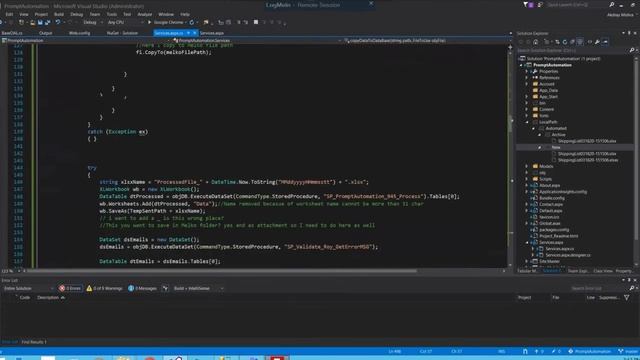Toggle the 0 Messages filter
The image size is (640, 360).
pyautogui.click(x=142, y=289)
